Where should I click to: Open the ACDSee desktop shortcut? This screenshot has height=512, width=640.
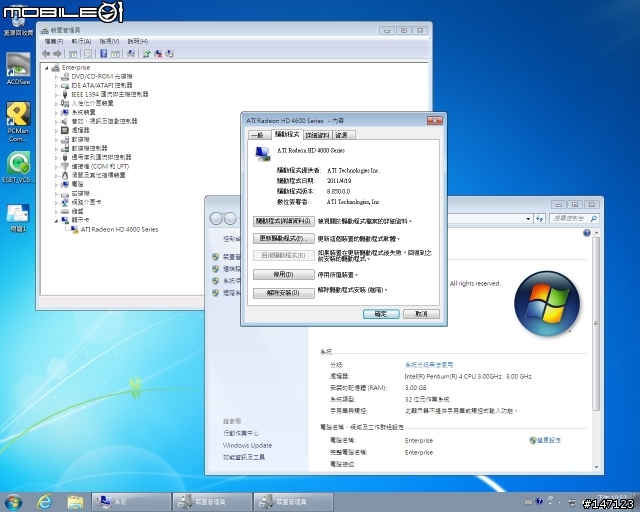(18, 69)
